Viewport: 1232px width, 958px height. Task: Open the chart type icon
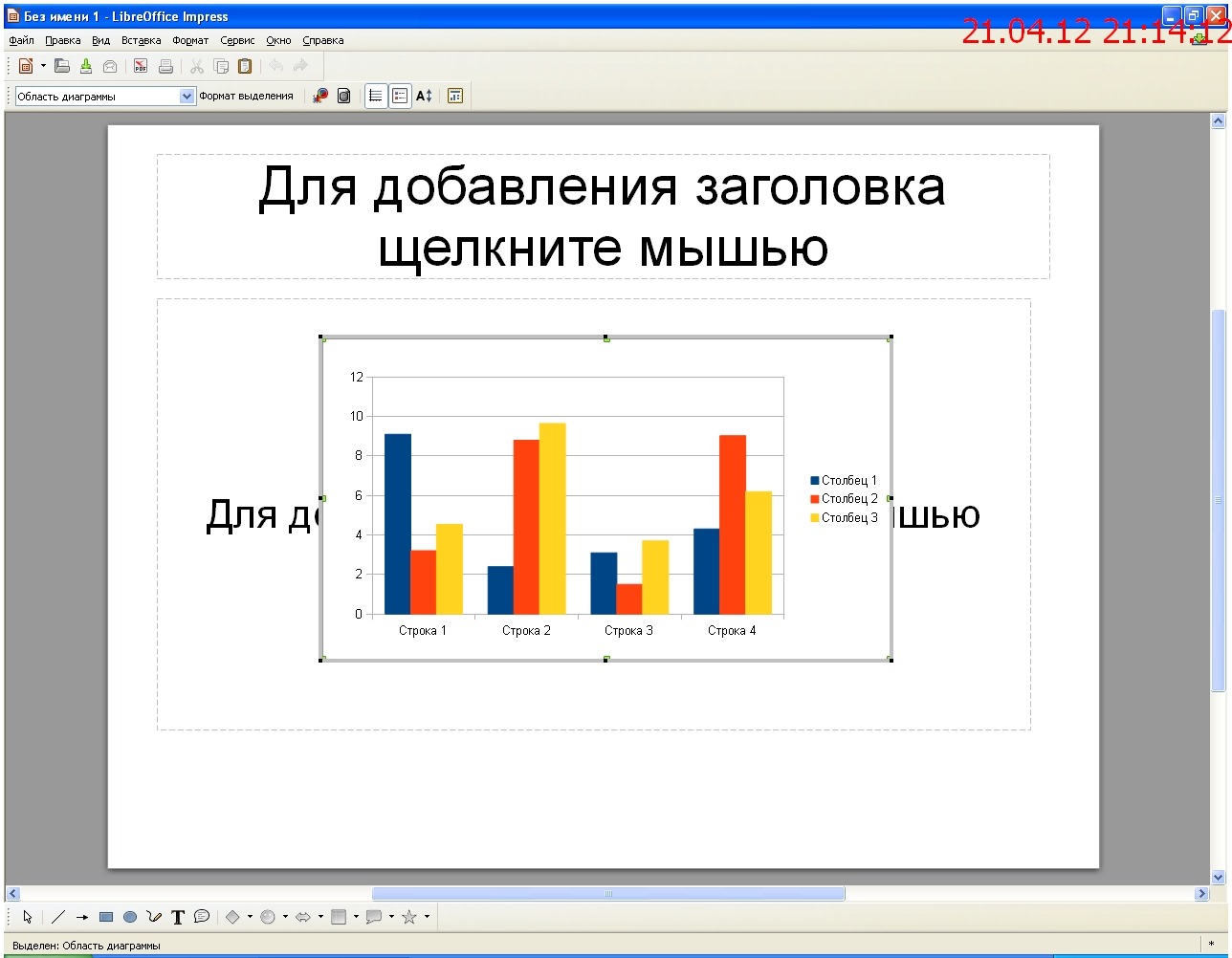320,96
